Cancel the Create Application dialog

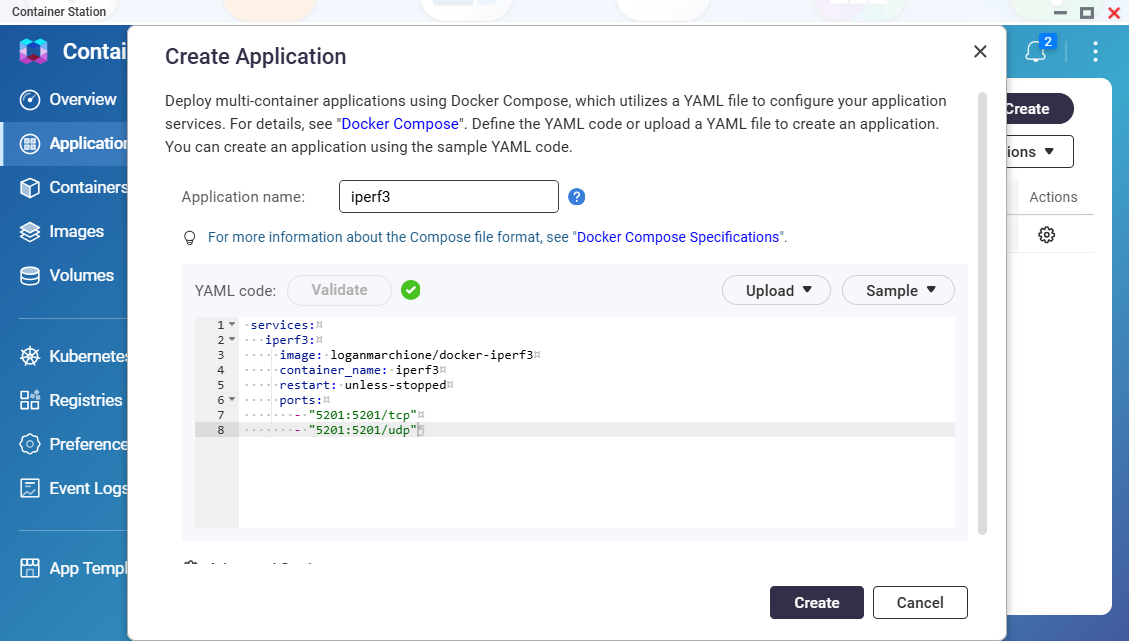pyautogui.click(x=919, y=603)
